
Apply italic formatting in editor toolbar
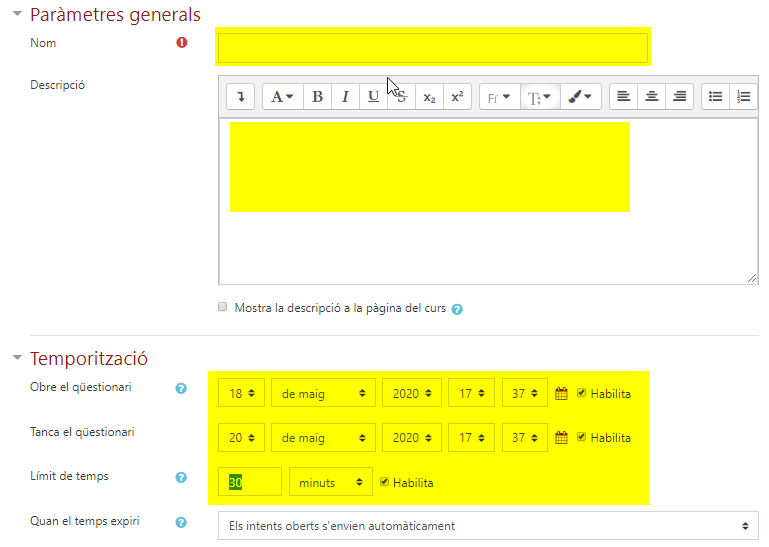click(345, 97)
